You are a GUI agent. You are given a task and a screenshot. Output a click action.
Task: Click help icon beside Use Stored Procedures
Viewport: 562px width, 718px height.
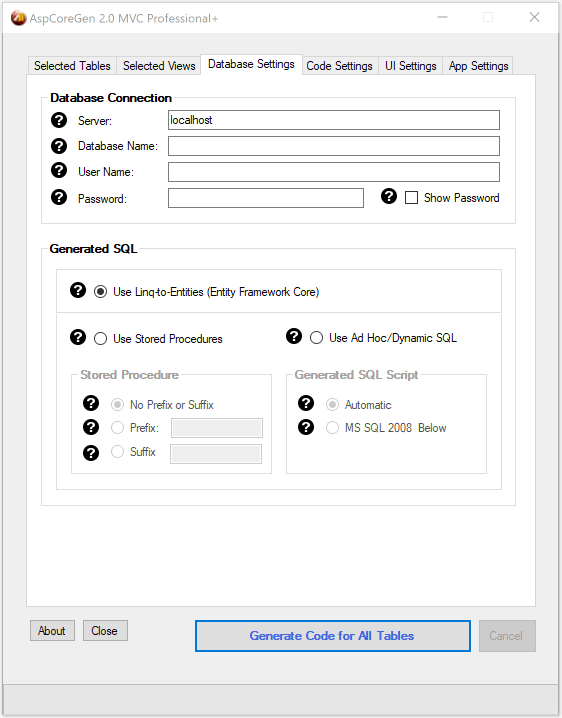click(x=78, y=337)
